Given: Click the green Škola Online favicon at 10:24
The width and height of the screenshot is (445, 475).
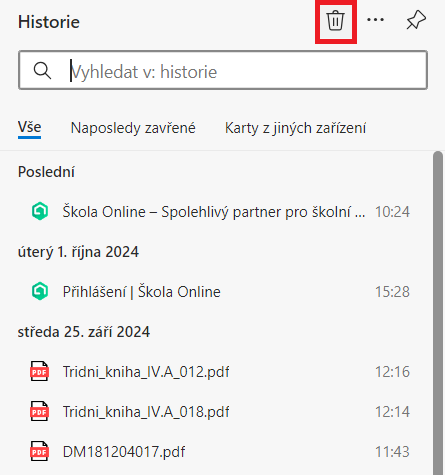Looking at the screenshot, I should 40,211.
